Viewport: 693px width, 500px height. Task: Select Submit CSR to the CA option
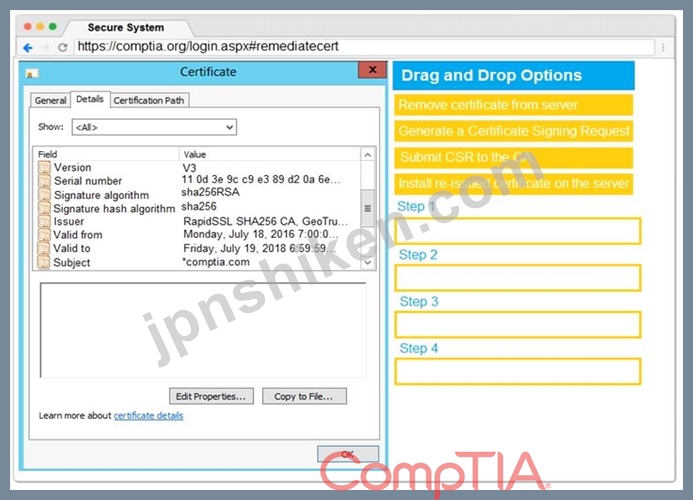tap(514, 157)
